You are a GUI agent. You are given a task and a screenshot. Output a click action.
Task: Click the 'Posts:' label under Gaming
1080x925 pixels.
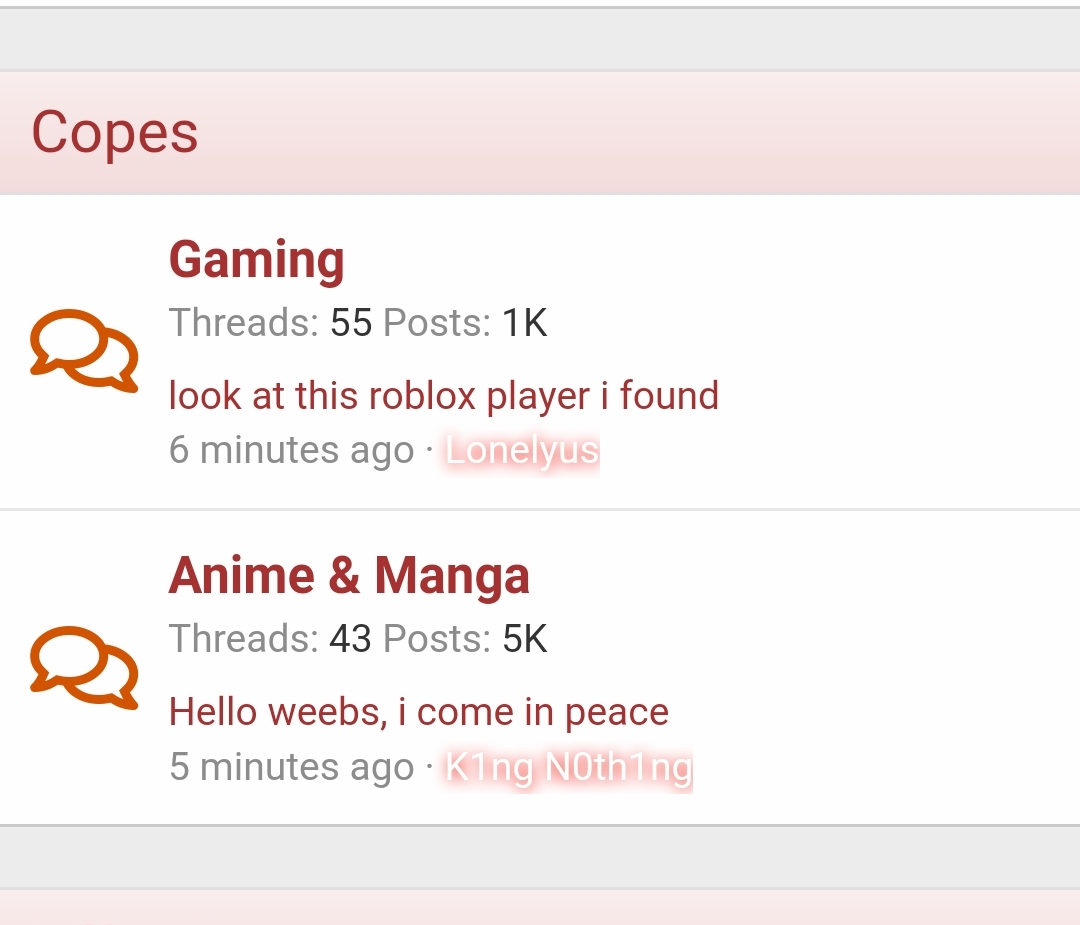[x=437, y=323]
